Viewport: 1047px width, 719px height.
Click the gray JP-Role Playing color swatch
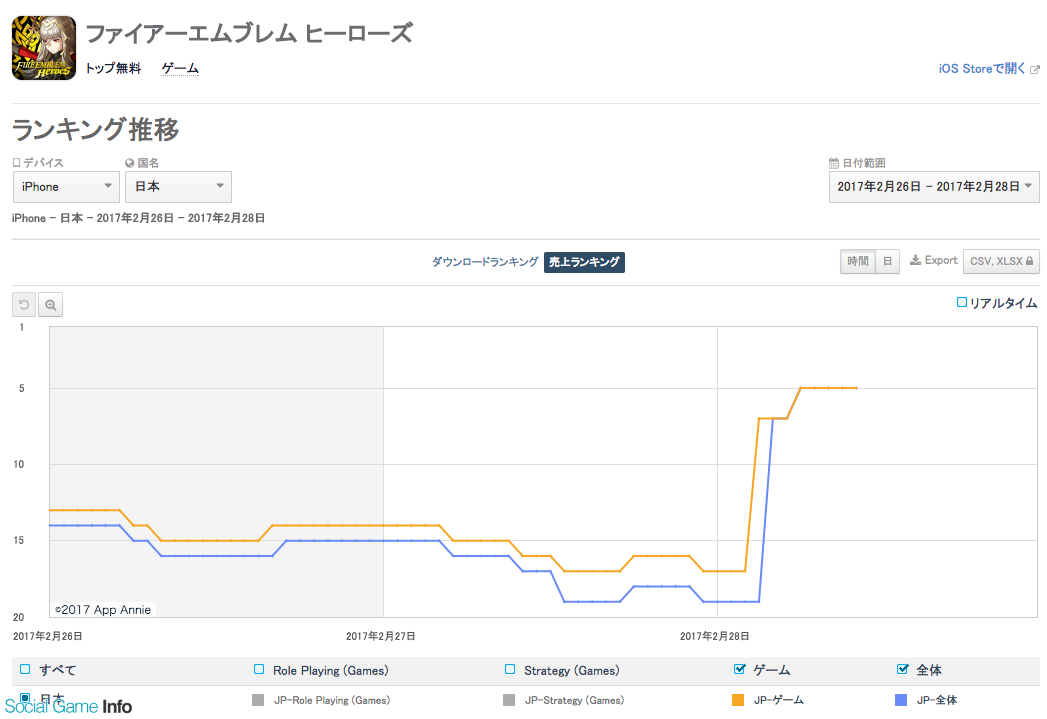[258, 700]
